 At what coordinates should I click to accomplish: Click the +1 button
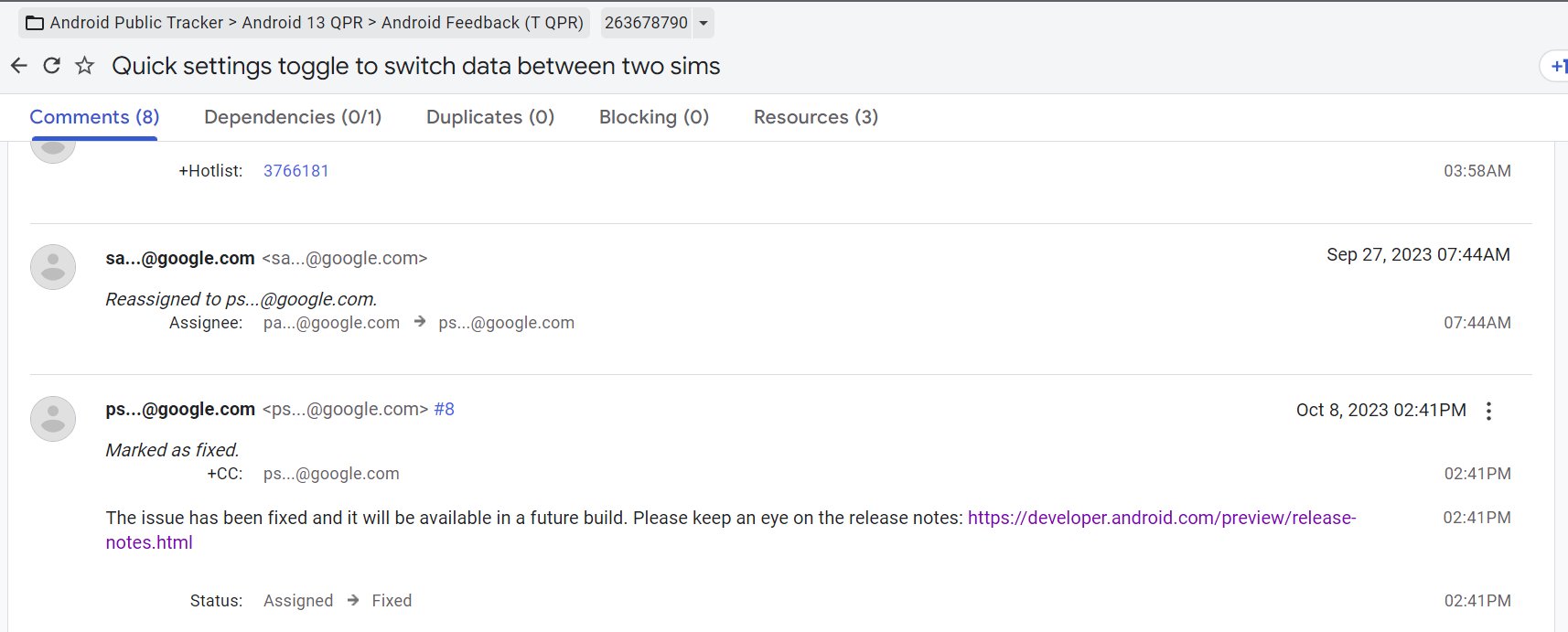1556,66
